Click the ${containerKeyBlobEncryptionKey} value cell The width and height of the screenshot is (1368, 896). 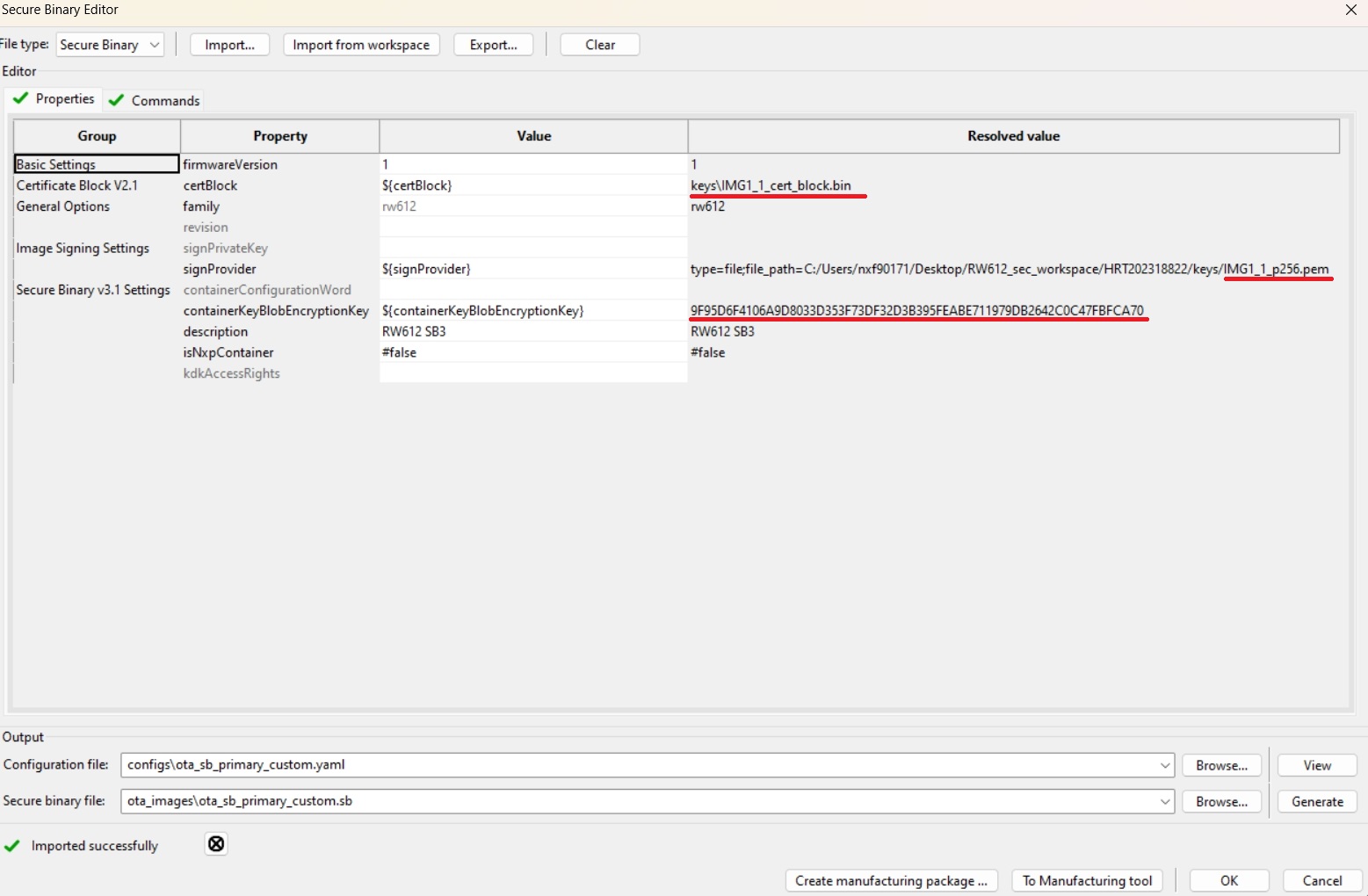click(533, 311)
